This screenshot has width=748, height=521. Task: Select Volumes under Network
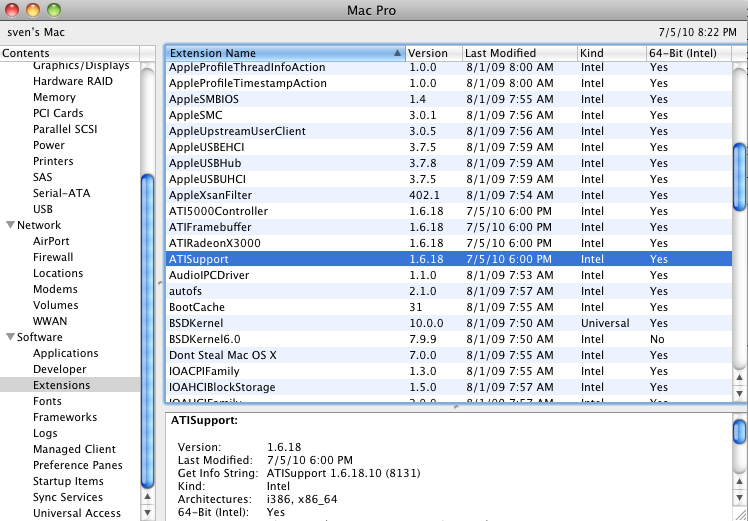(56, 305)
